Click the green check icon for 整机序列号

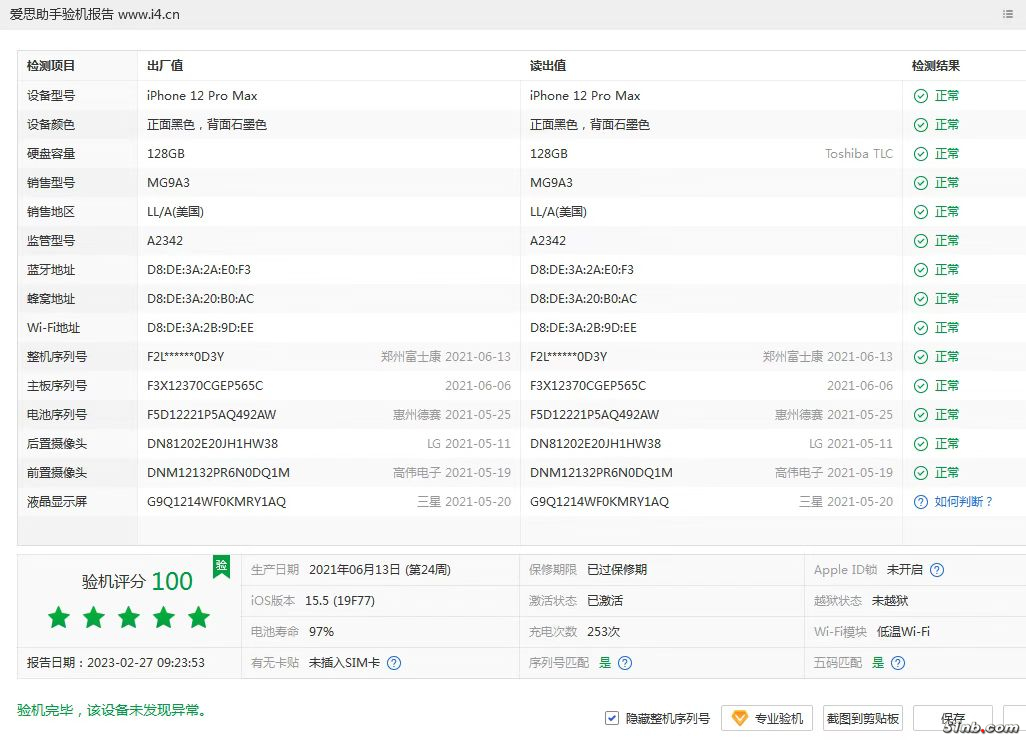tap(921, 357)
